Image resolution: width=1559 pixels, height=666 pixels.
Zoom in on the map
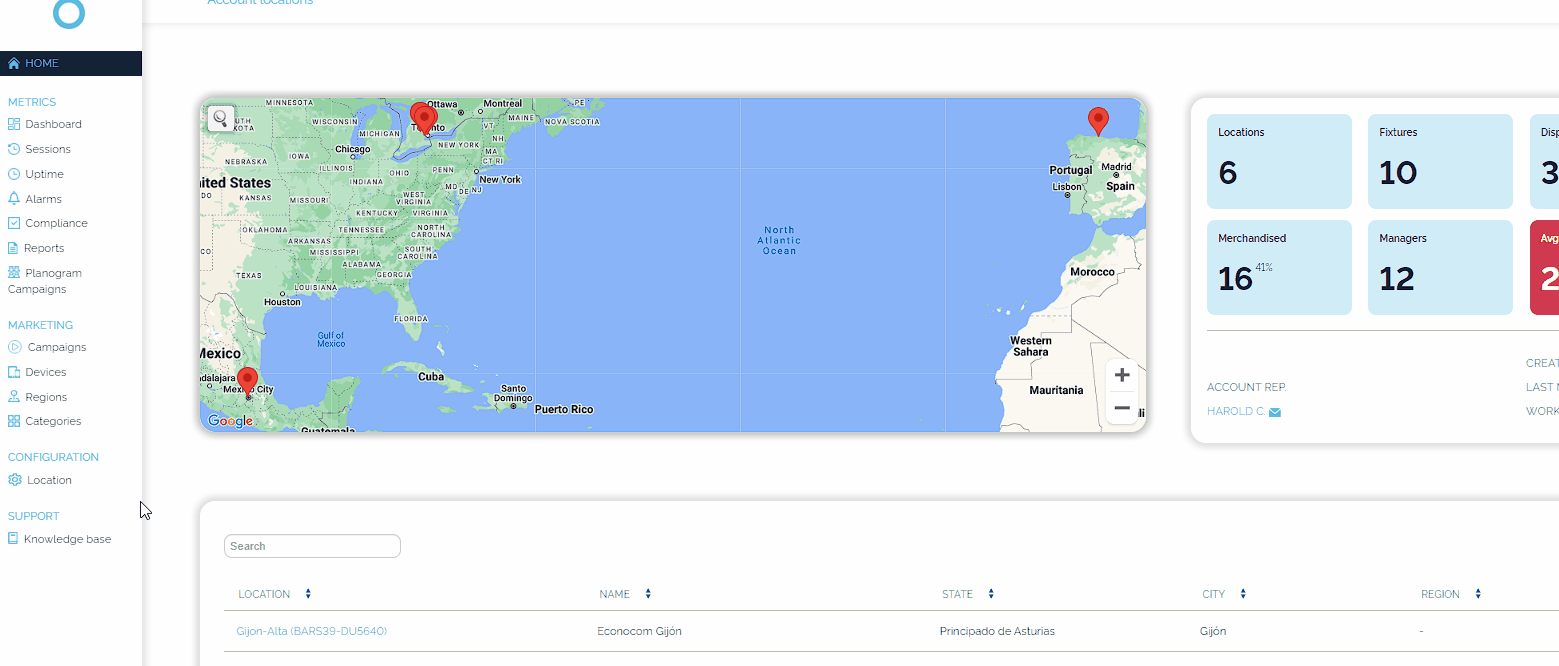pyautogui.click(x=1121, y=375)
